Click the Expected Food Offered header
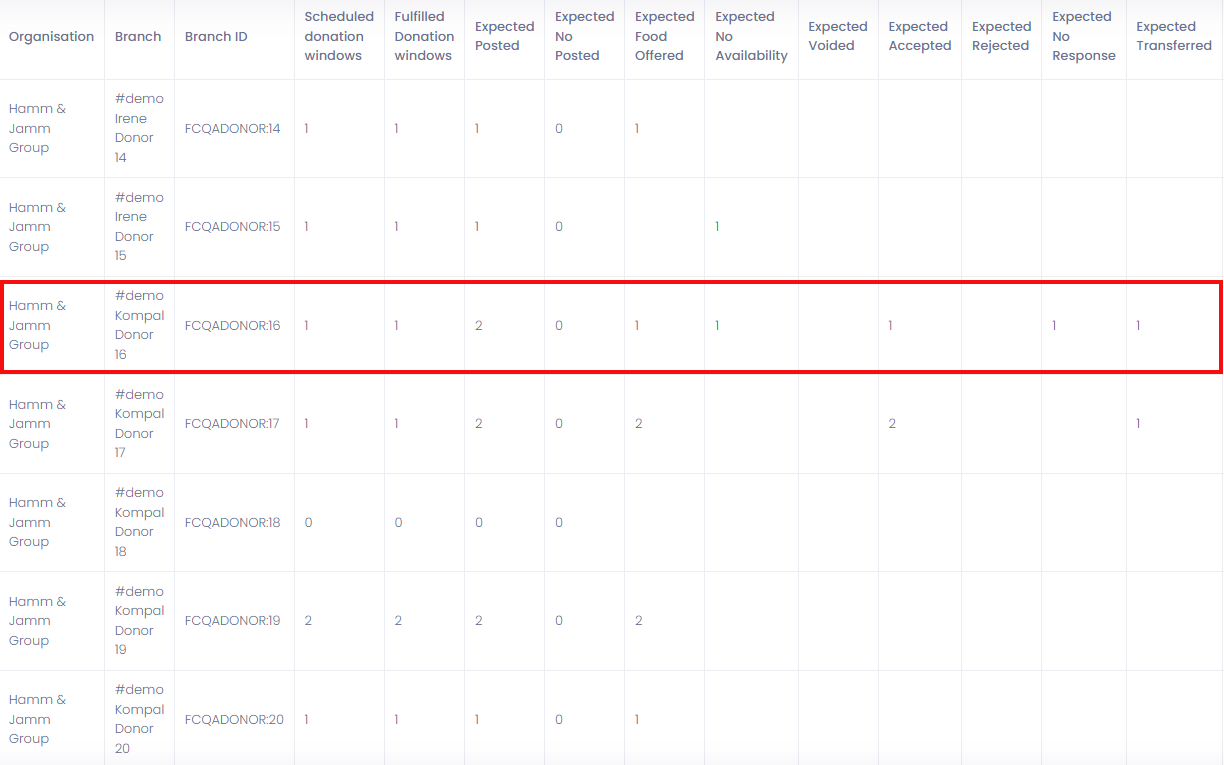1224x765 pixels. 664,37
